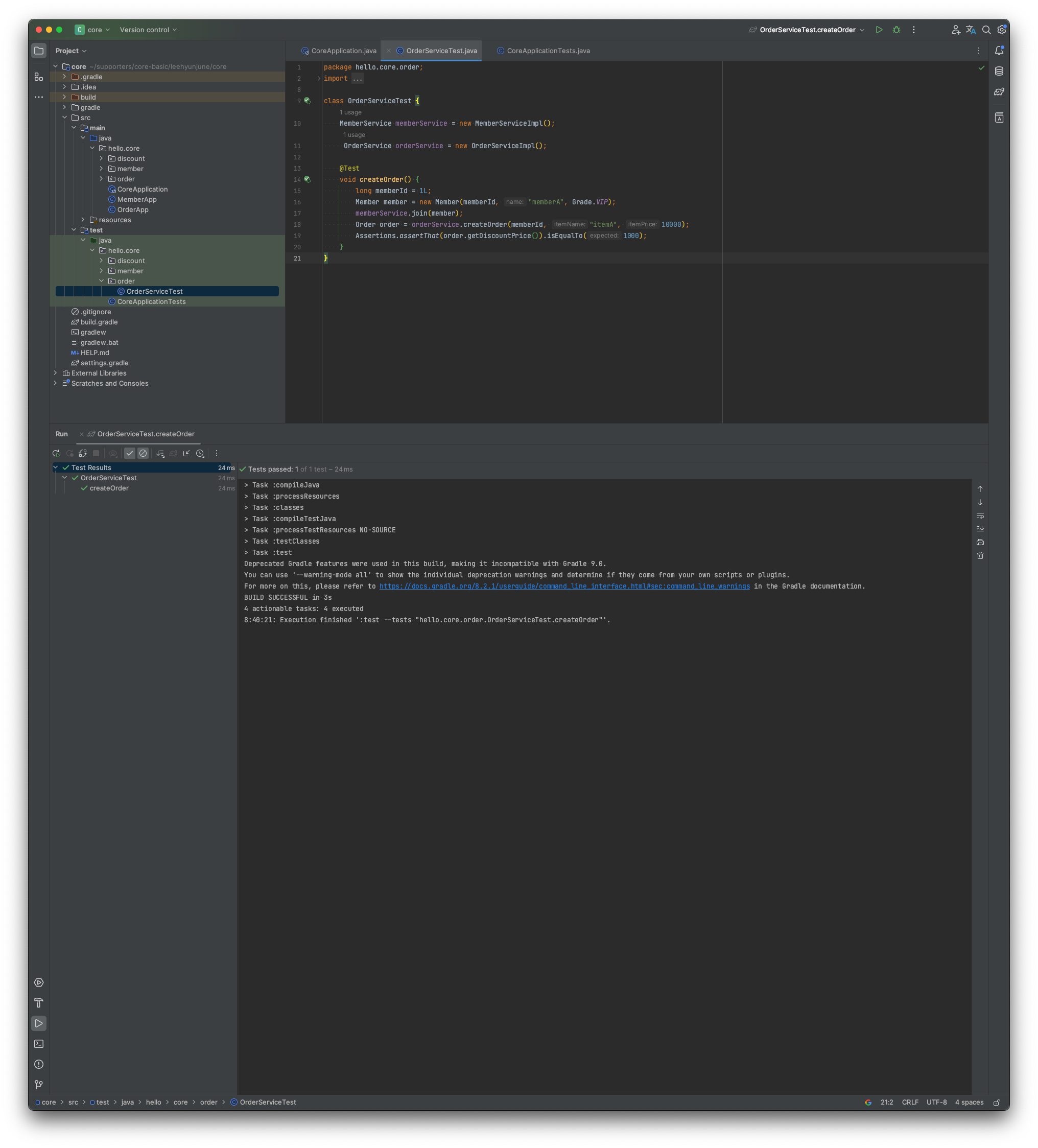Click OrderServiceTest breadcrumb in navigation bar

click(x=263, y=1103)
